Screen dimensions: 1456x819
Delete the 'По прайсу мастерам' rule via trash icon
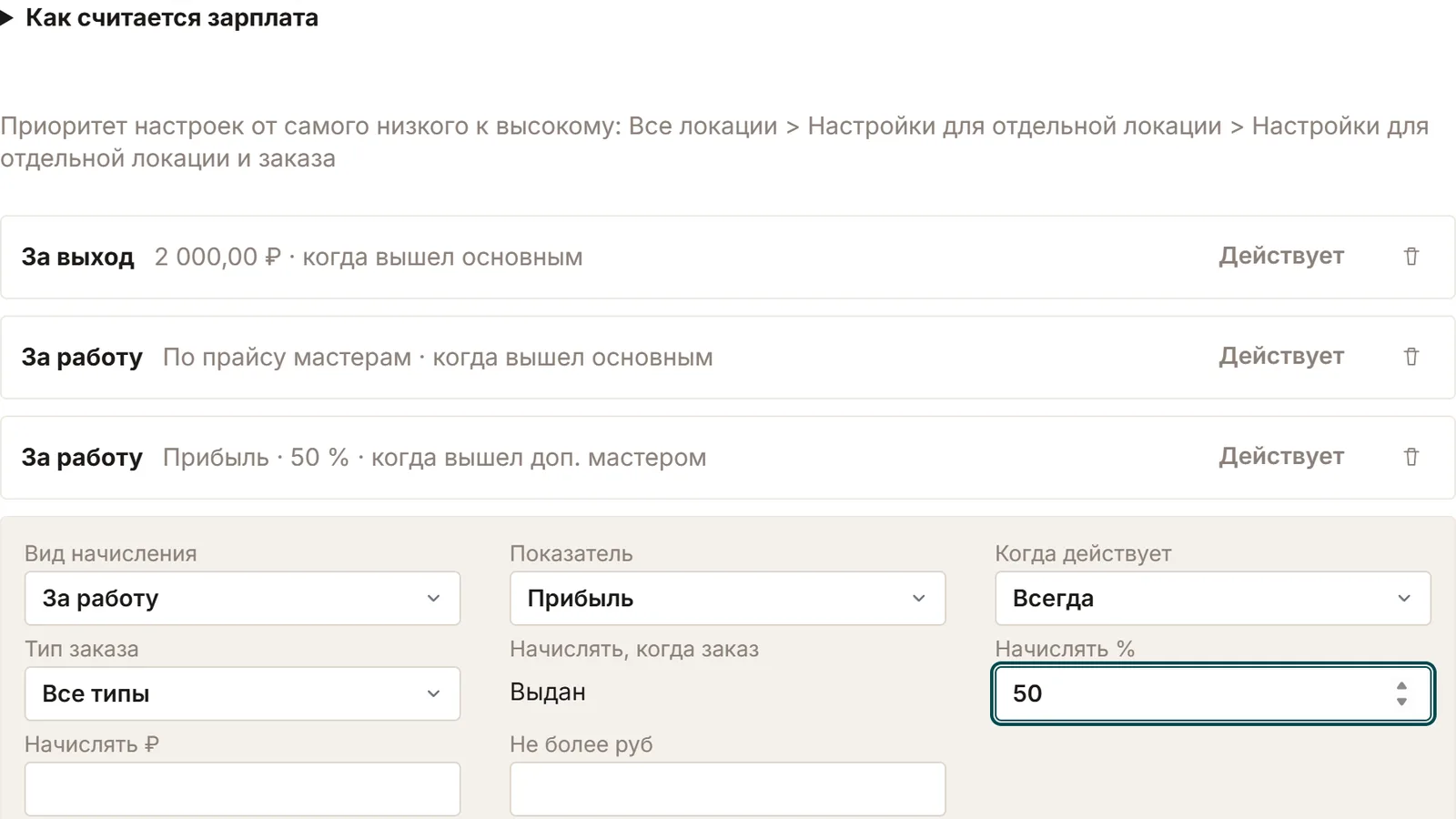click(1410, 357)
